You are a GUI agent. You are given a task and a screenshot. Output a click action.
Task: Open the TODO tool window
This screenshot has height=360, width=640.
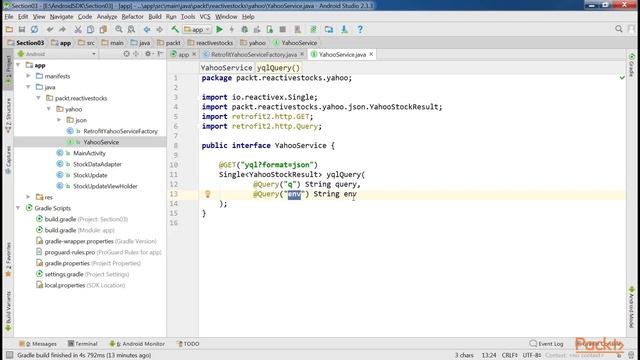(188, 344)
